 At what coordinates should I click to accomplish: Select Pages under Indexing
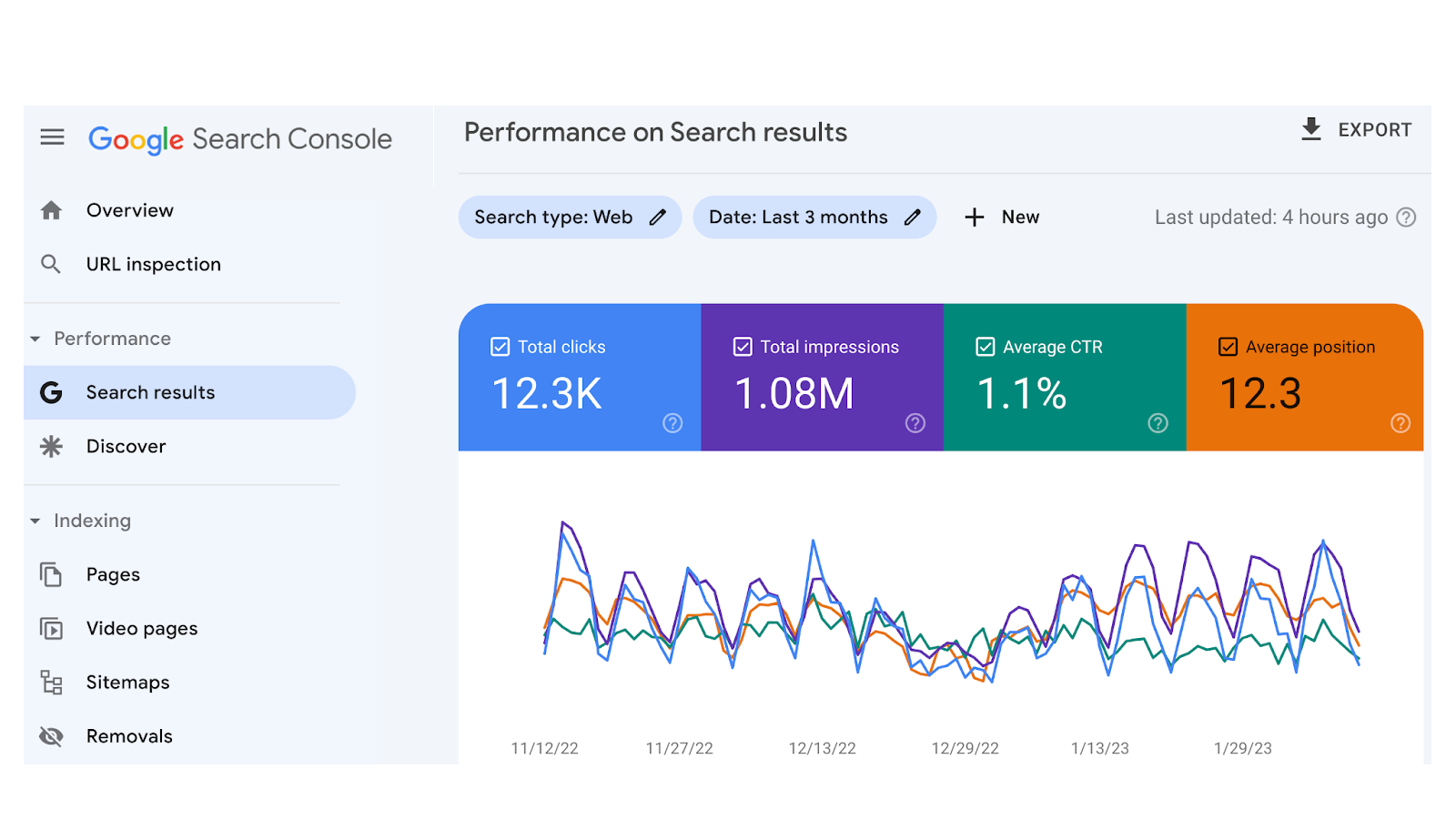tap(113, 574)
